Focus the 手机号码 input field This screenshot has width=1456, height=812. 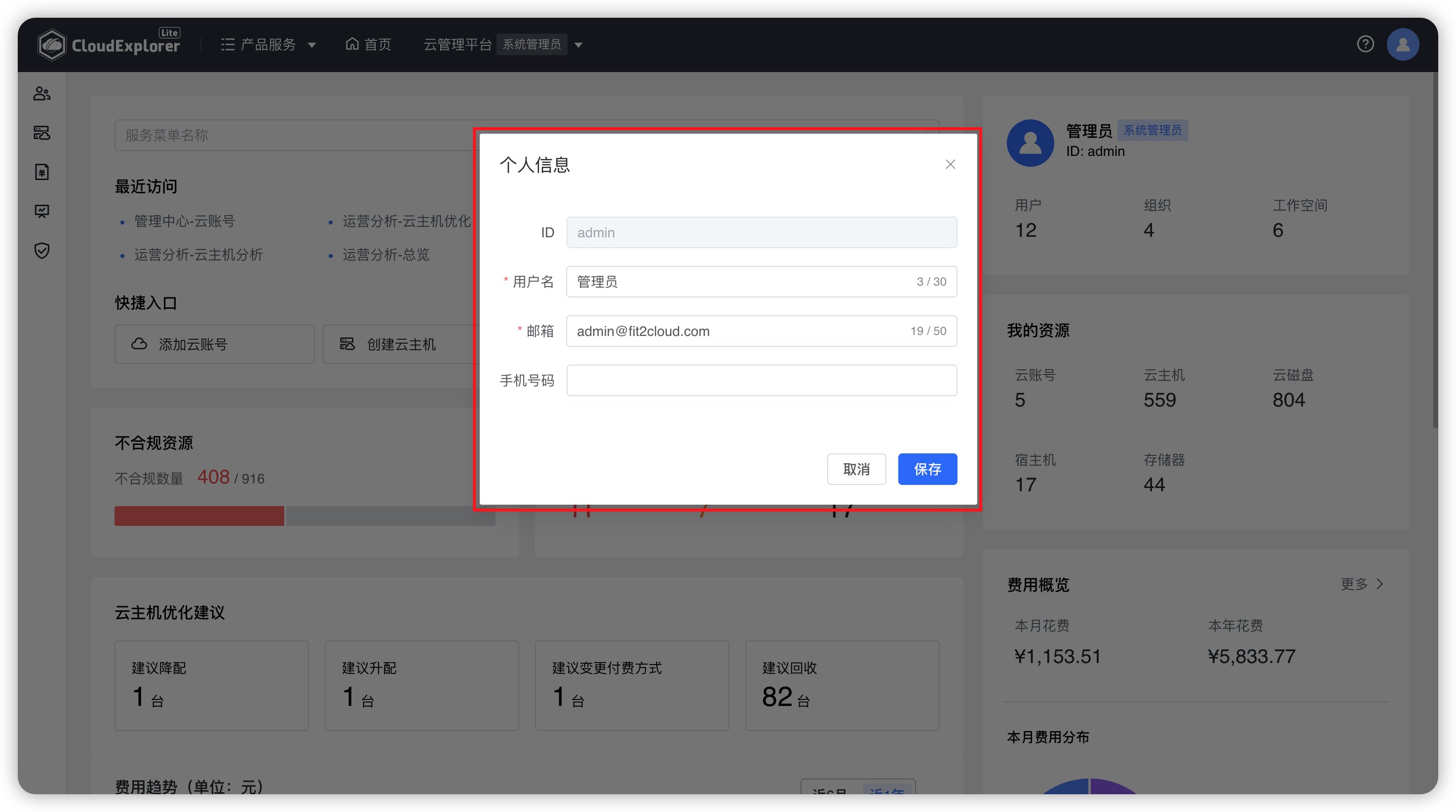click(x=762, y=380)
